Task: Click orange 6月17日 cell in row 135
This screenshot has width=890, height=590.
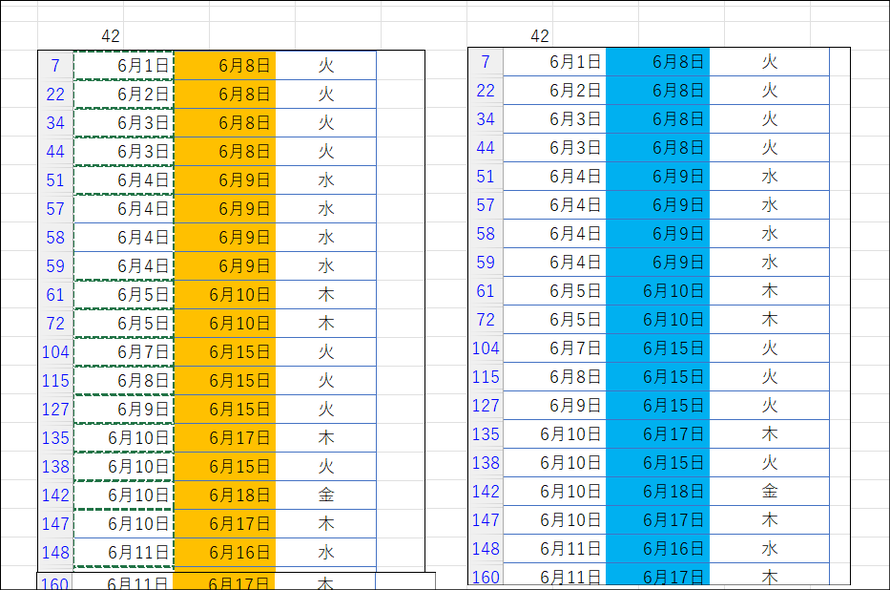Action: point(225,438)
